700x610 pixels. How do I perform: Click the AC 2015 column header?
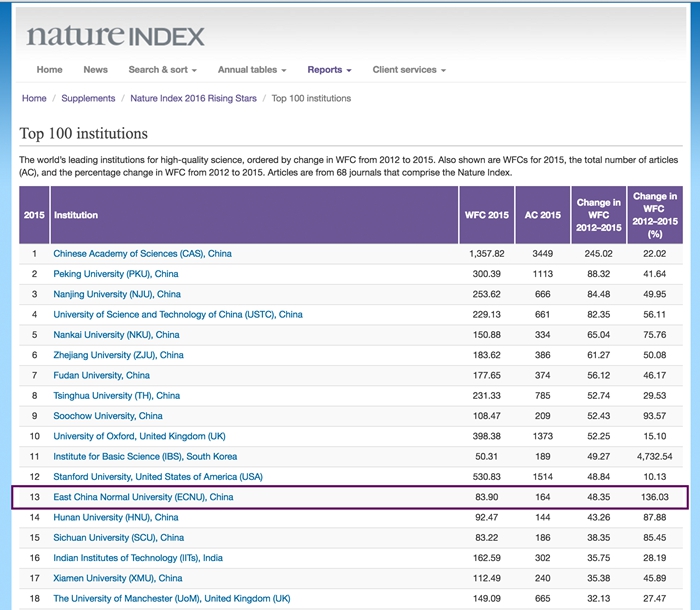pyautogui.click(x=543, y=215)
